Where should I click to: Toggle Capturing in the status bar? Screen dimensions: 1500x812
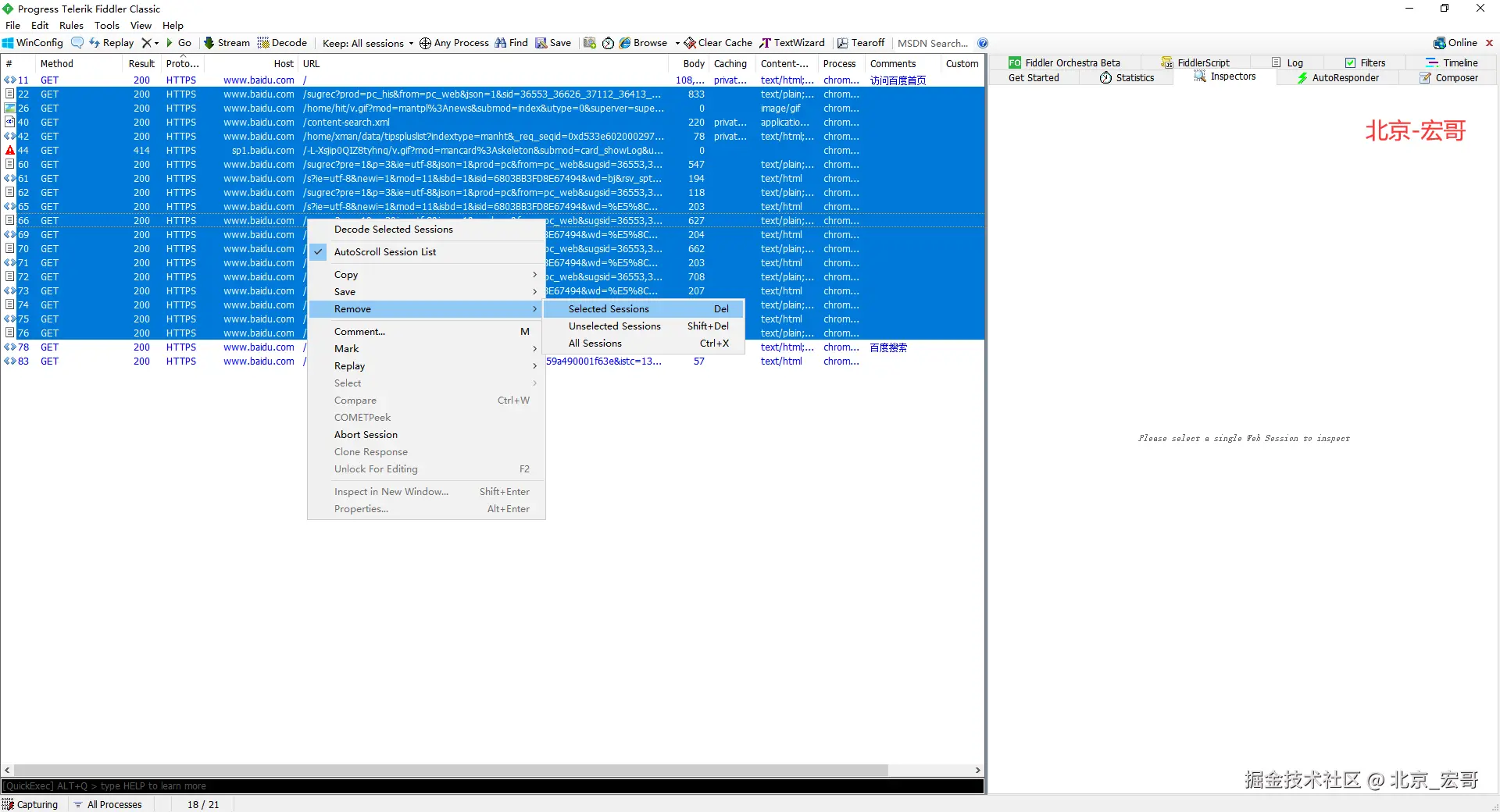[x=31, y=804]
